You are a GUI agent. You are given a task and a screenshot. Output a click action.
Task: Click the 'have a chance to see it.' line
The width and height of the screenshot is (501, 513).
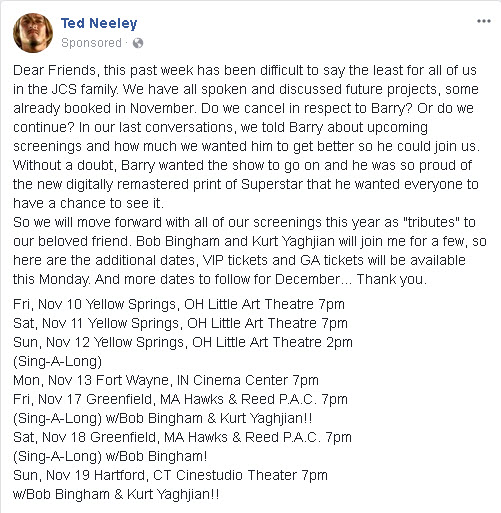[x=88, y=203]
